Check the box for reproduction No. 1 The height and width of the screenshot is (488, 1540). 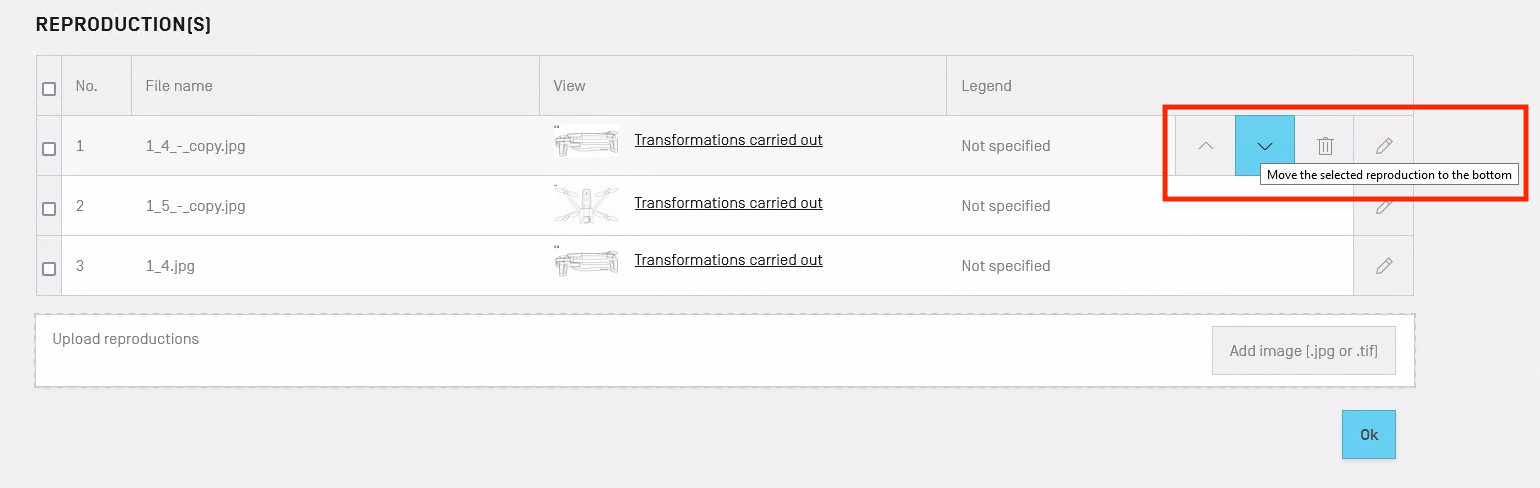(49, 149)
